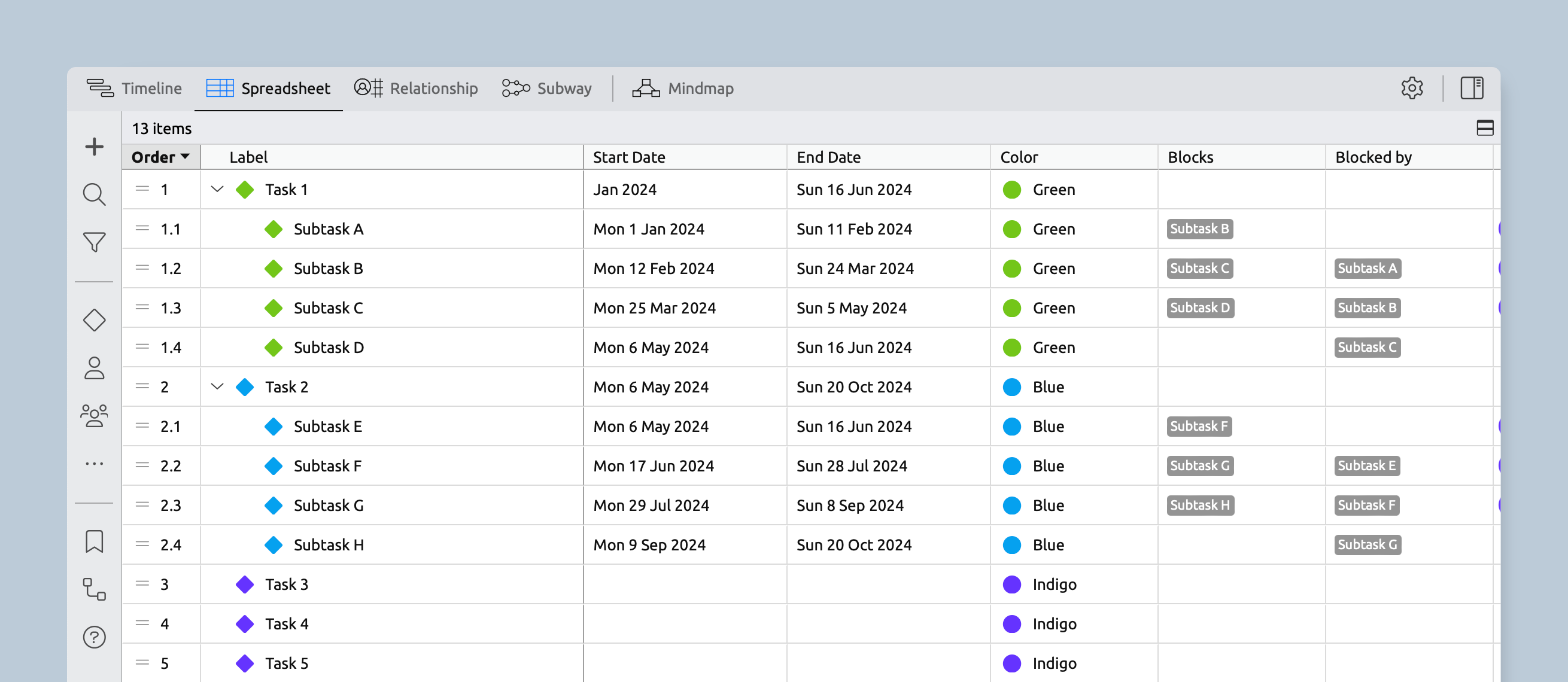Screen dimensions: 1568x682
Task: Click the Label column header
Action: pos(391,157)
